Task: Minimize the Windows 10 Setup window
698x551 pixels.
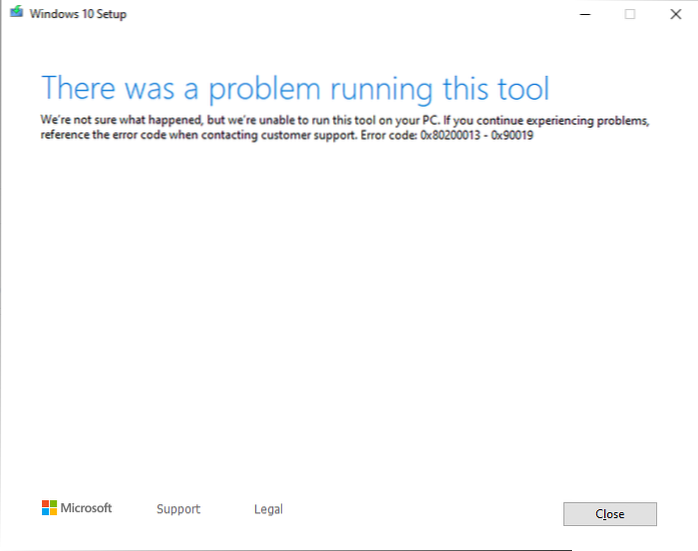Action: click(x=585, y=14)
